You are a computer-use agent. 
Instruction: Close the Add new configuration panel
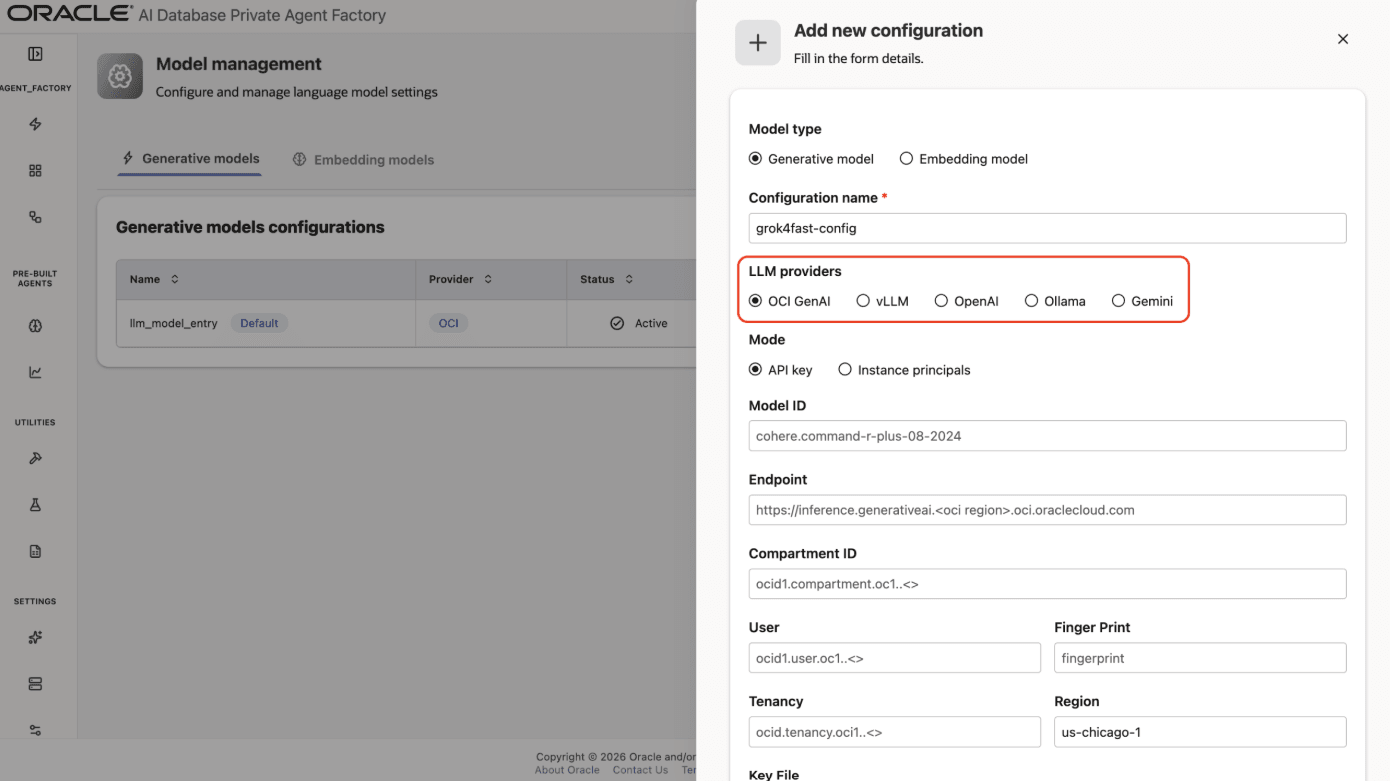pyautogui.click(x=1343, y=39)
